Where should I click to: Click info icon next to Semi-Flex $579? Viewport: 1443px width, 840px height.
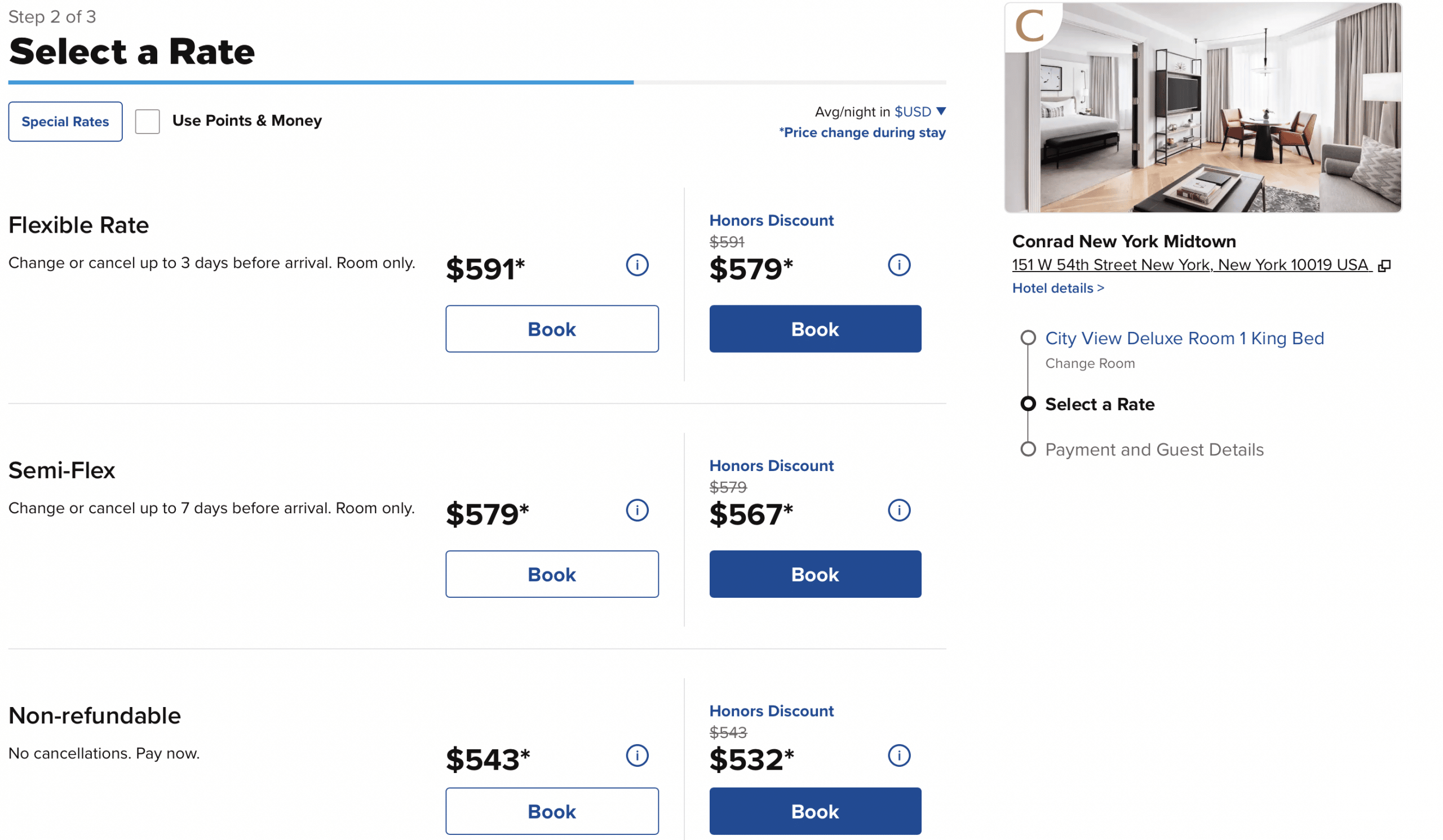coord(637,510)
